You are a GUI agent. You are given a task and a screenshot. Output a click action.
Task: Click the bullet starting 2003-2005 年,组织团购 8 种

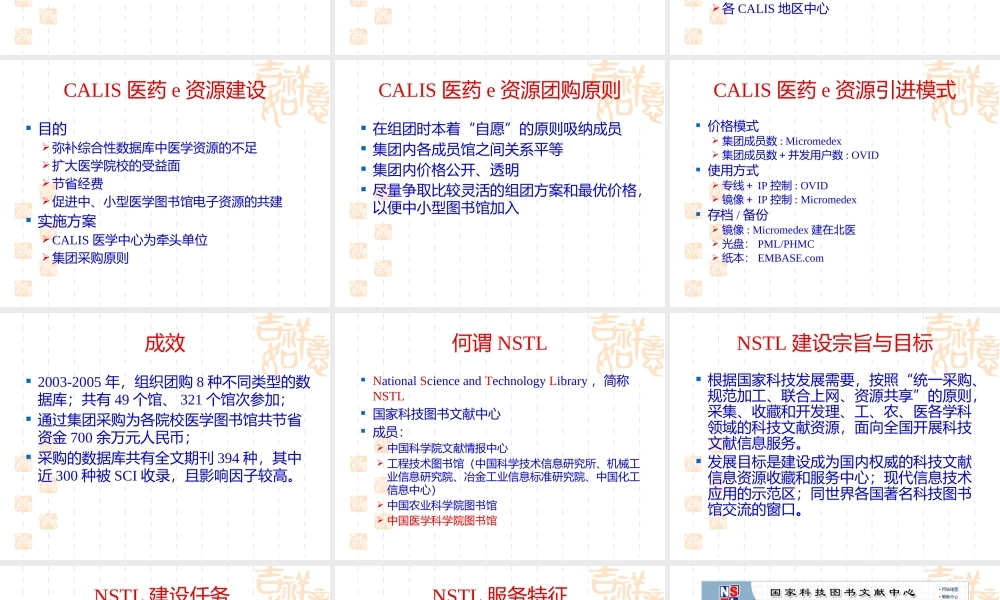click(173, 391)
